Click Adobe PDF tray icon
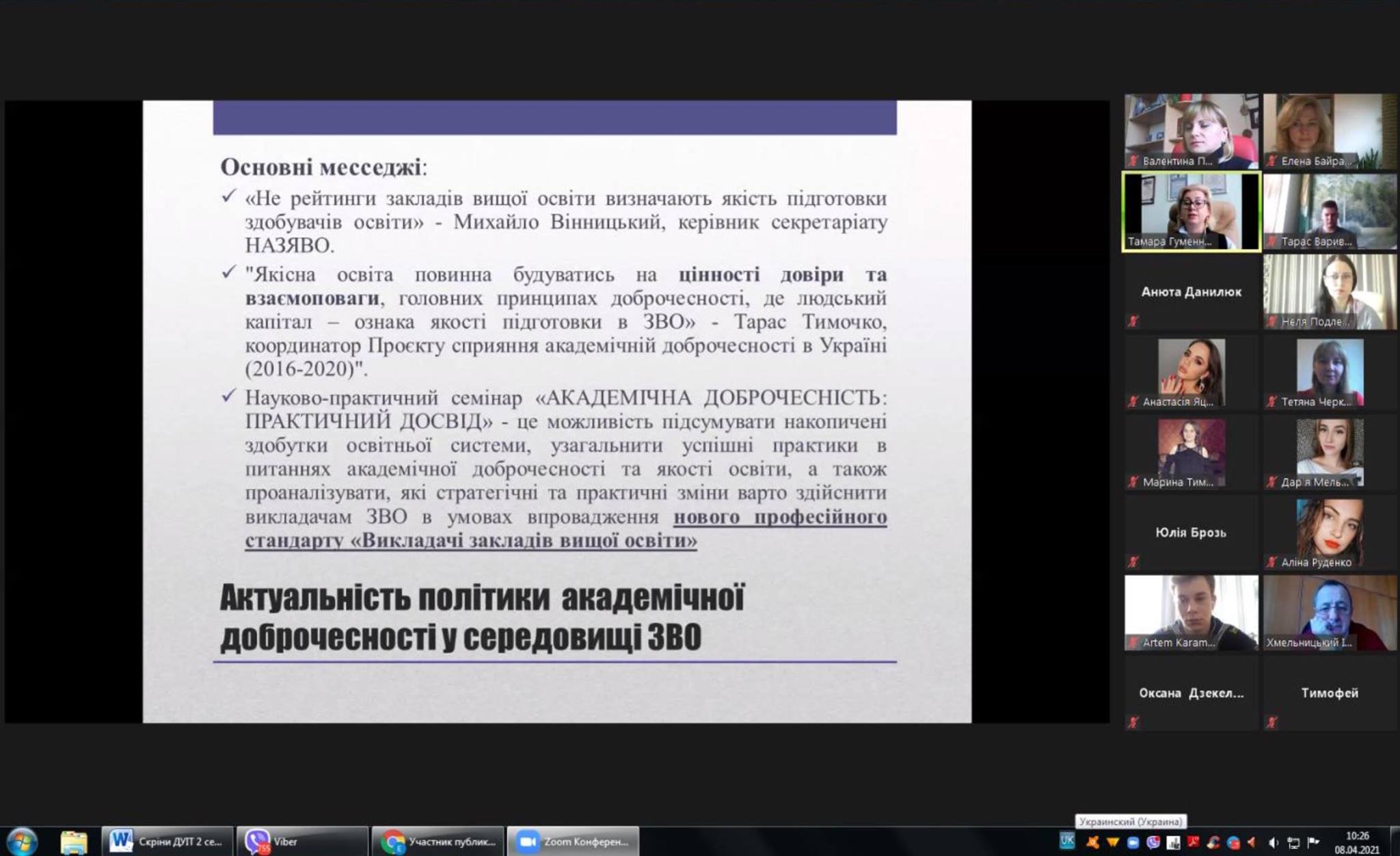1400x856 pixels. click(1194, 842)
